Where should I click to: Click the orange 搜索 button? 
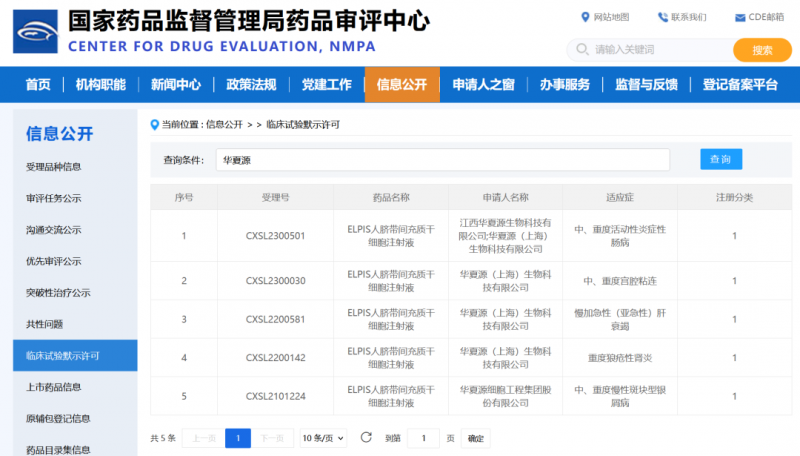(x=762, y=50)
